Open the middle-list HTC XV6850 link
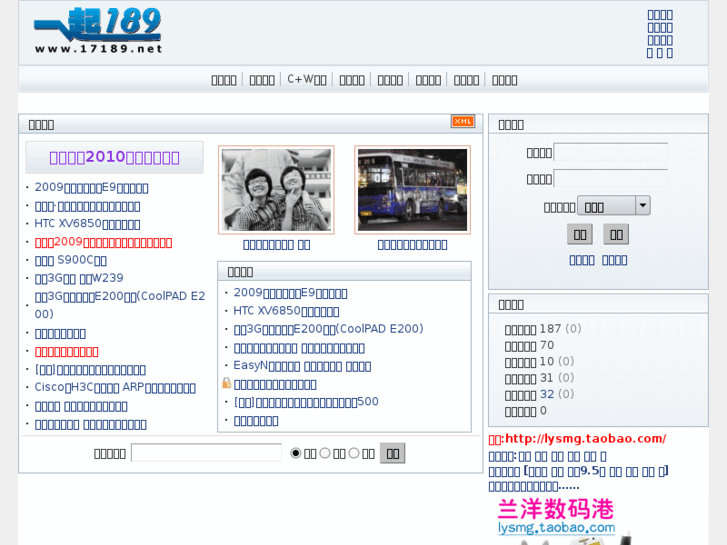This screenshot has width=727, height=545. coord(286,311)
